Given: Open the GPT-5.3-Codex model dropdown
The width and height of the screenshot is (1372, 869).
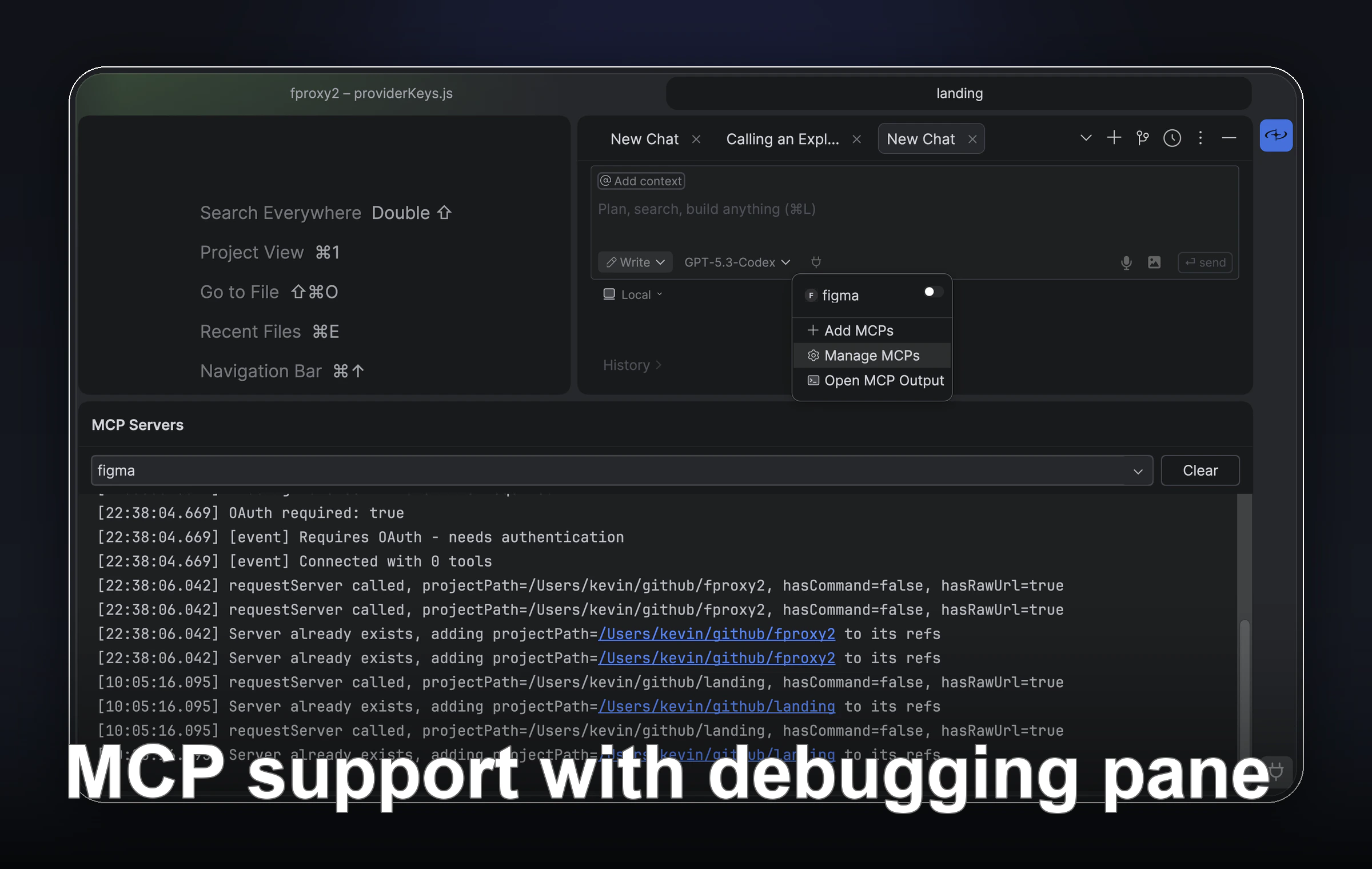Looking at the screenshot, I should point(737,262).
